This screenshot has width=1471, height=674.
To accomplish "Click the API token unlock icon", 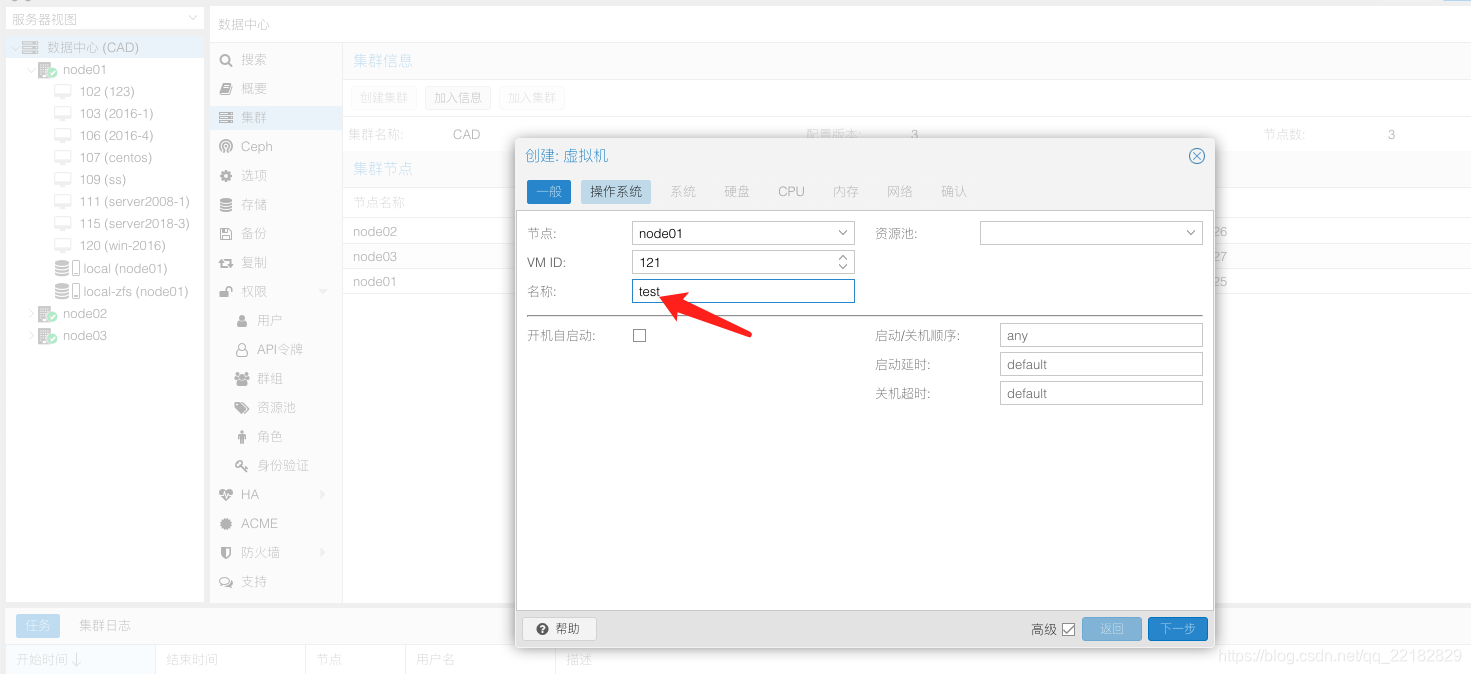I will (x=242, y=350).
